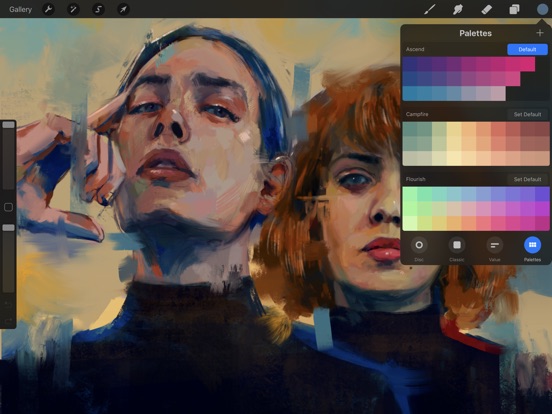552x414 pixels.
Task: Activate the Transform arrow tool
Action: pos(123,9)
